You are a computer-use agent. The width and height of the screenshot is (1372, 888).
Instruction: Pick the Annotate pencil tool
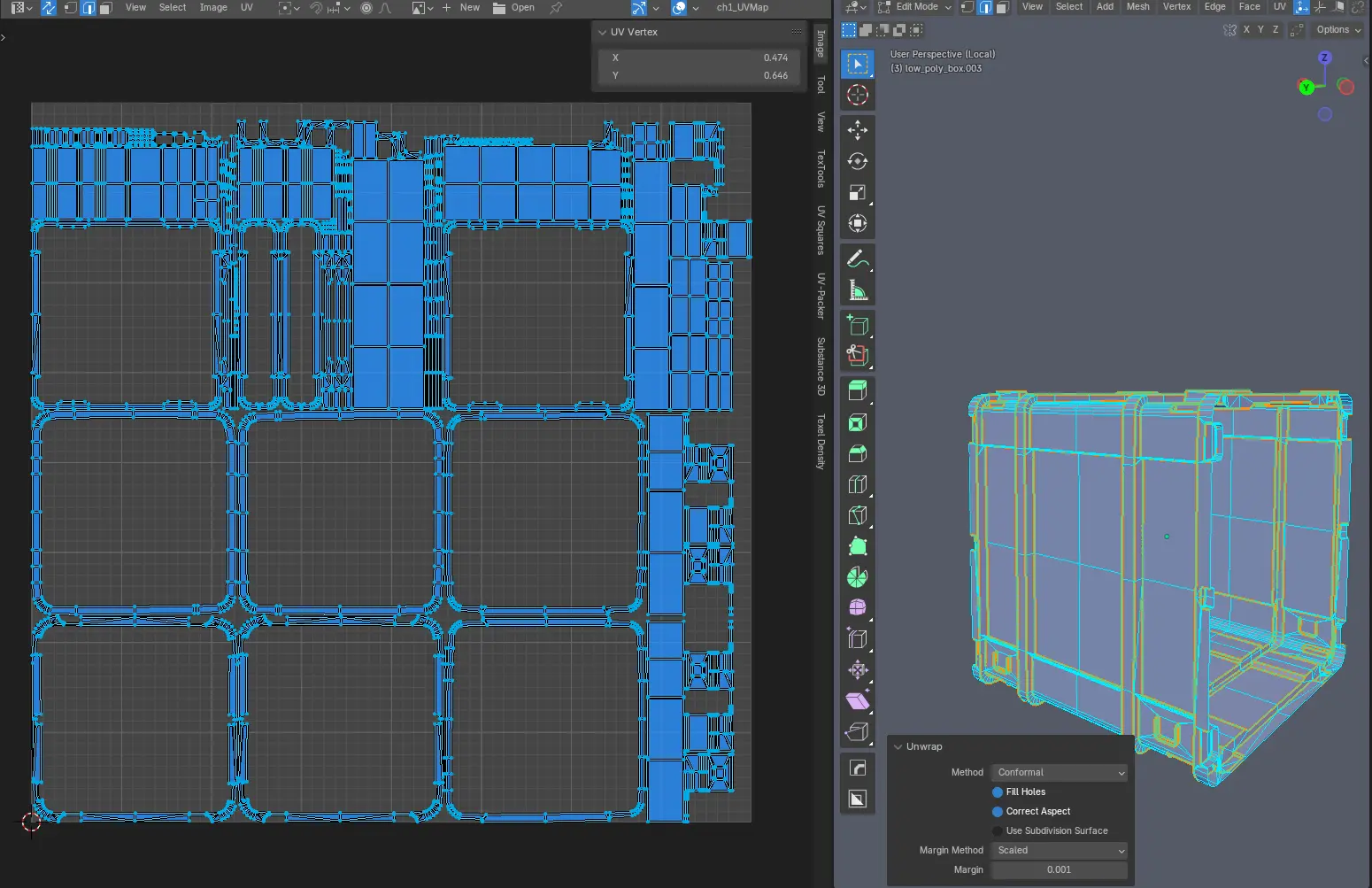(857, 259)
